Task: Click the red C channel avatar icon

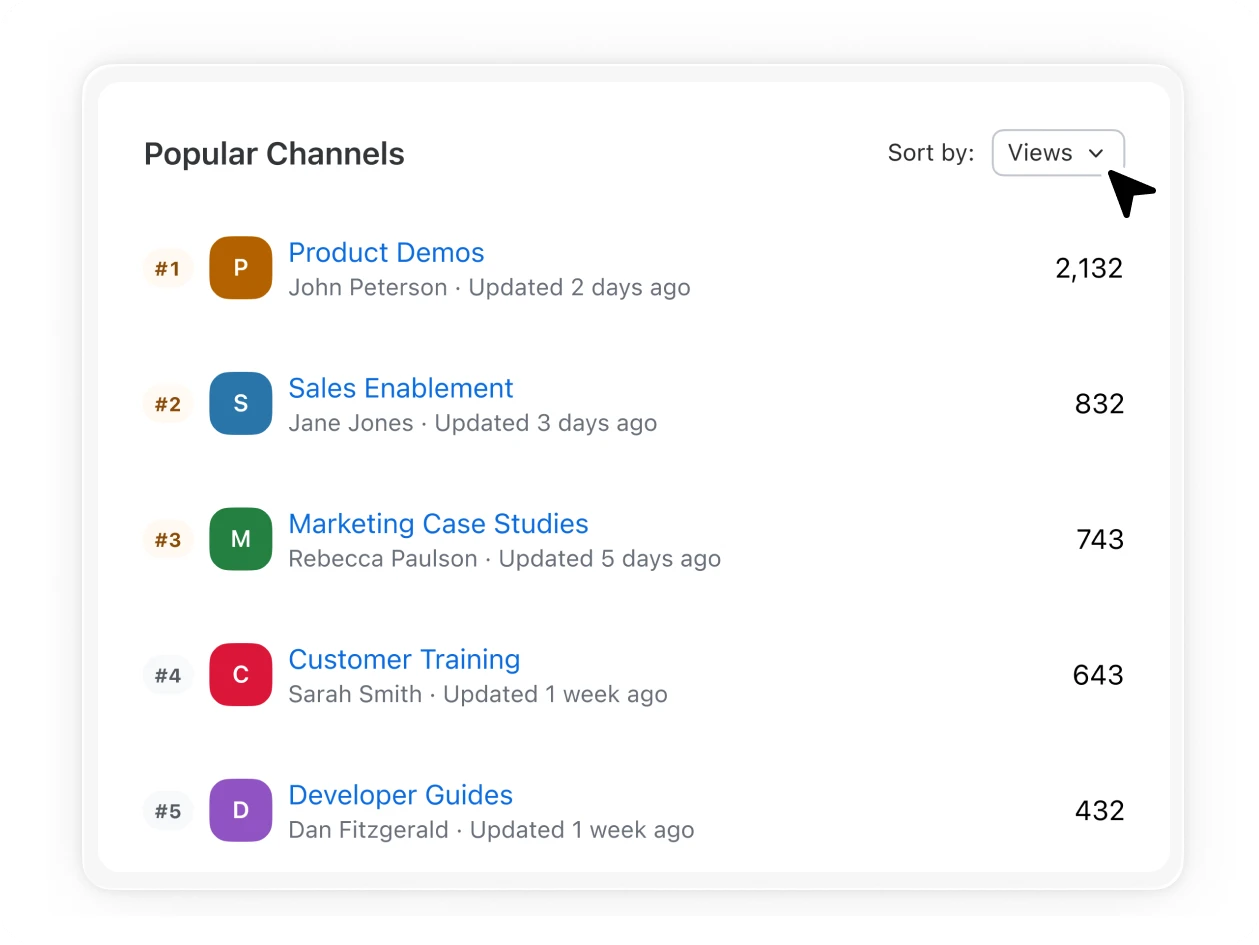Action: click(240, 675)
